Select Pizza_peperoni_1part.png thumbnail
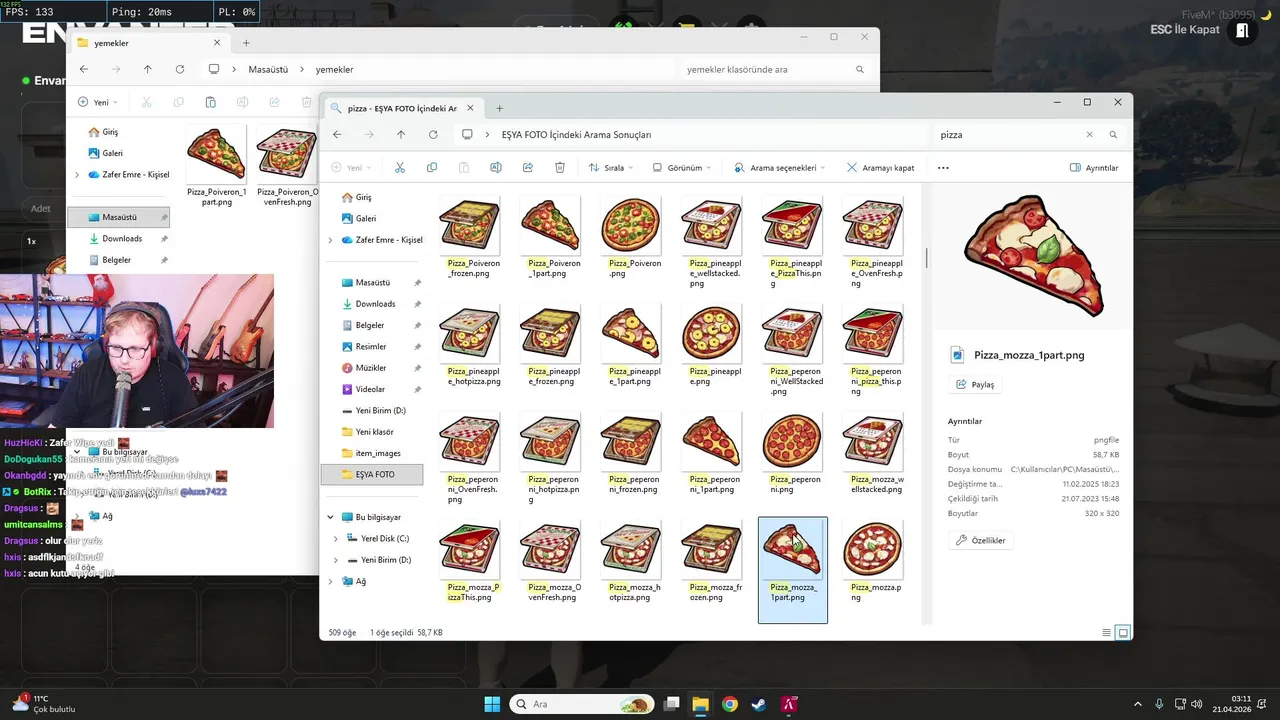The width and height of the screenshot is (1280, 720). pos(712,454)
